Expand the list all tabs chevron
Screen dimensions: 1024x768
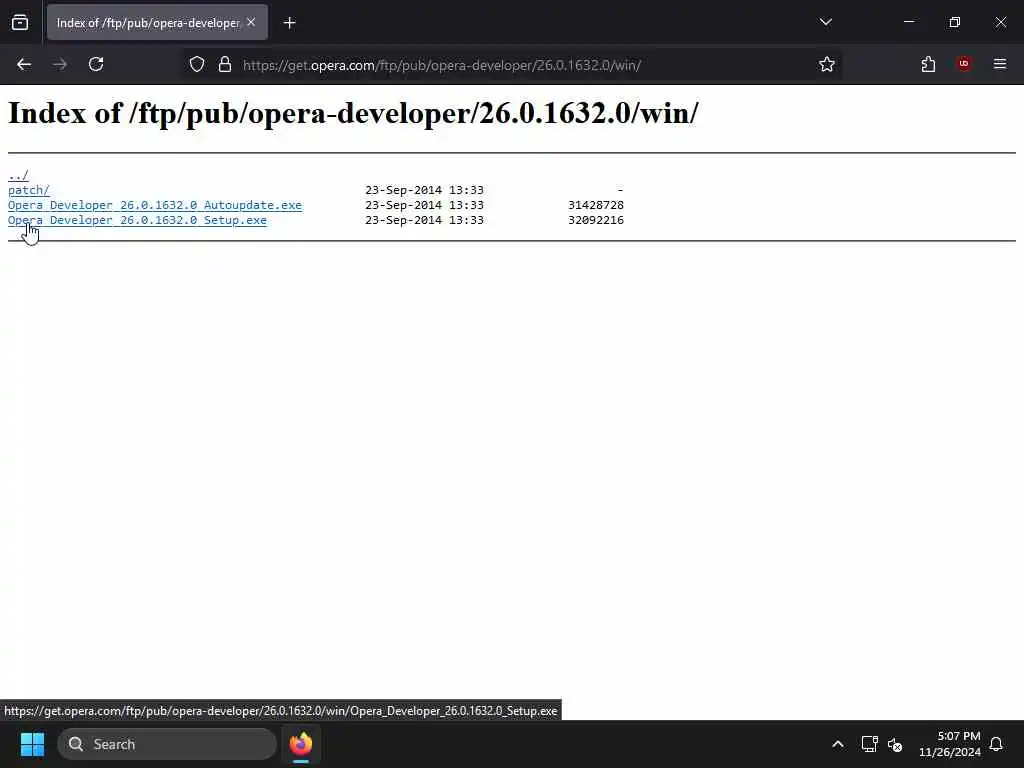point(825,22)
